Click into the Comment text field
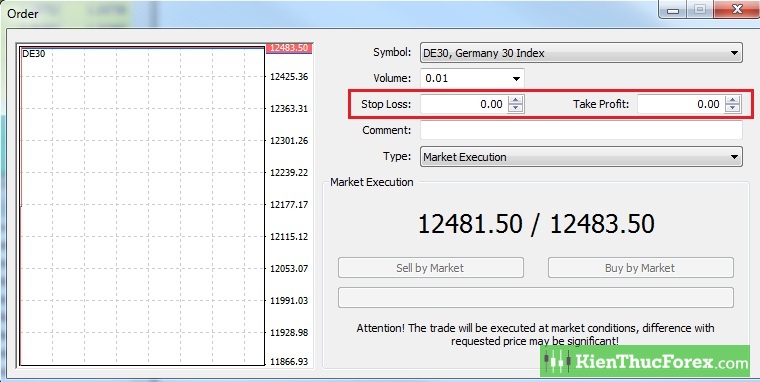760x382 pixels. [x=581, y=130]
